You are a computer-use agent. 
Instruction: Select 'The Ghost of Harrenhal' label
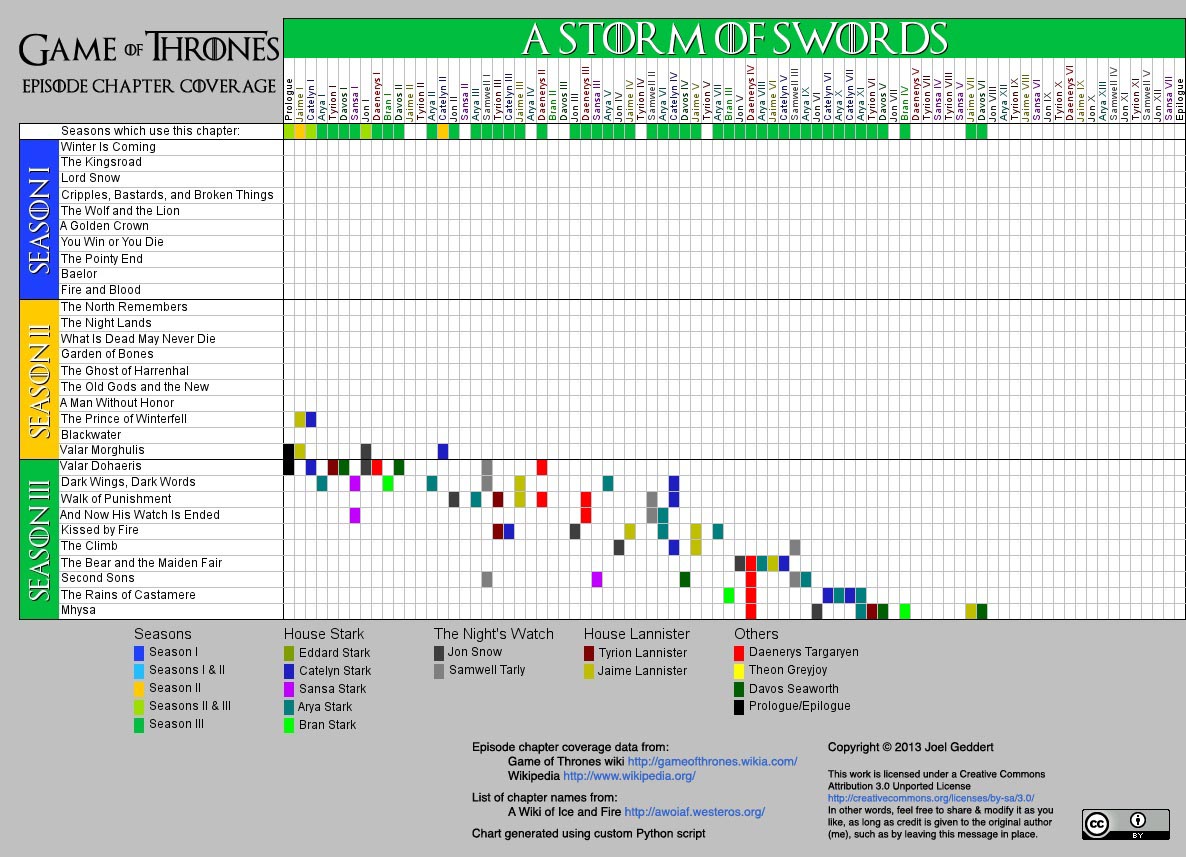pyautogui.click(x=125, y=371)
